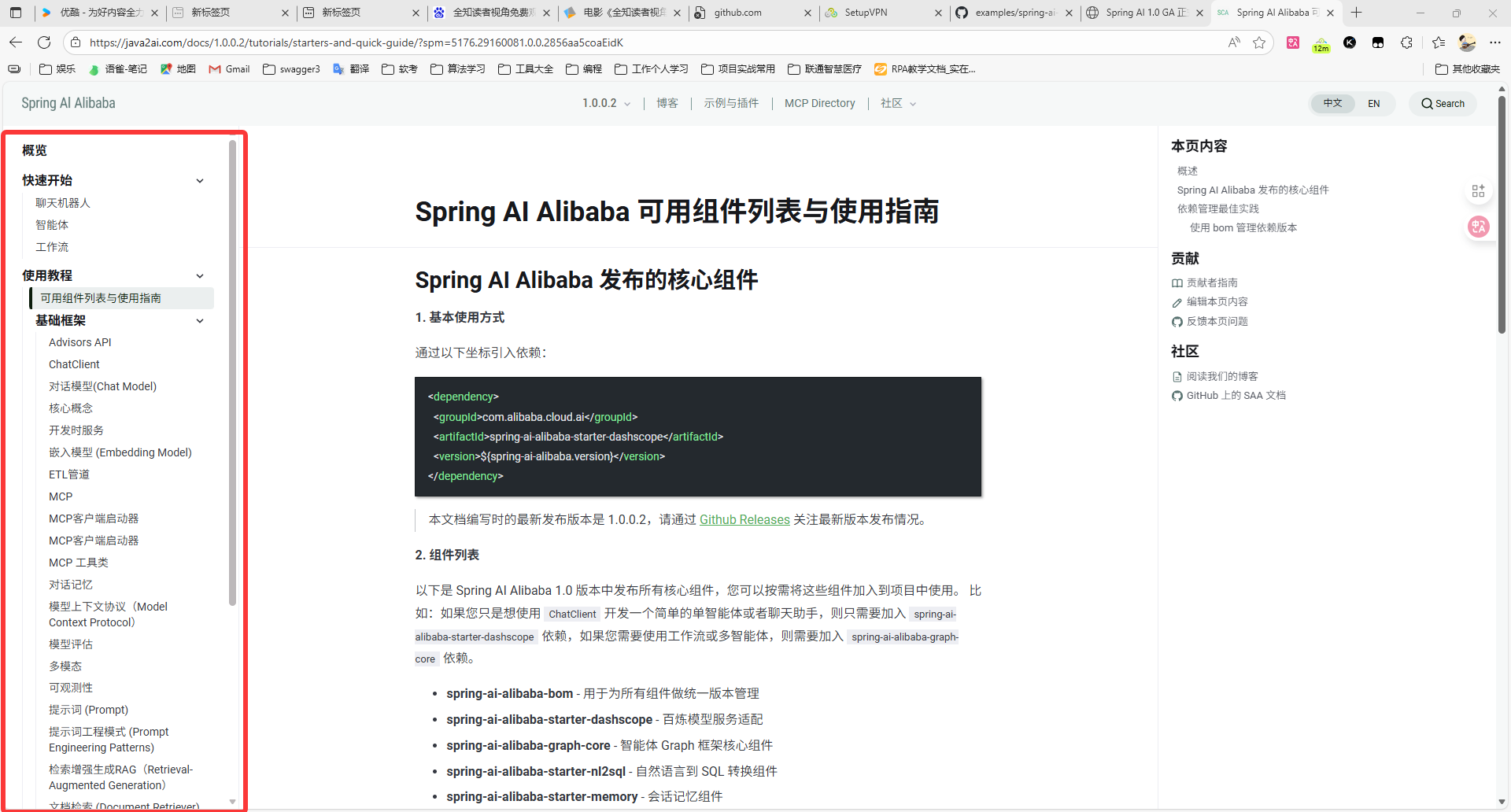1511x812 pixels.
Task: Open the tab actions menu icon
Action: (16, 13)
